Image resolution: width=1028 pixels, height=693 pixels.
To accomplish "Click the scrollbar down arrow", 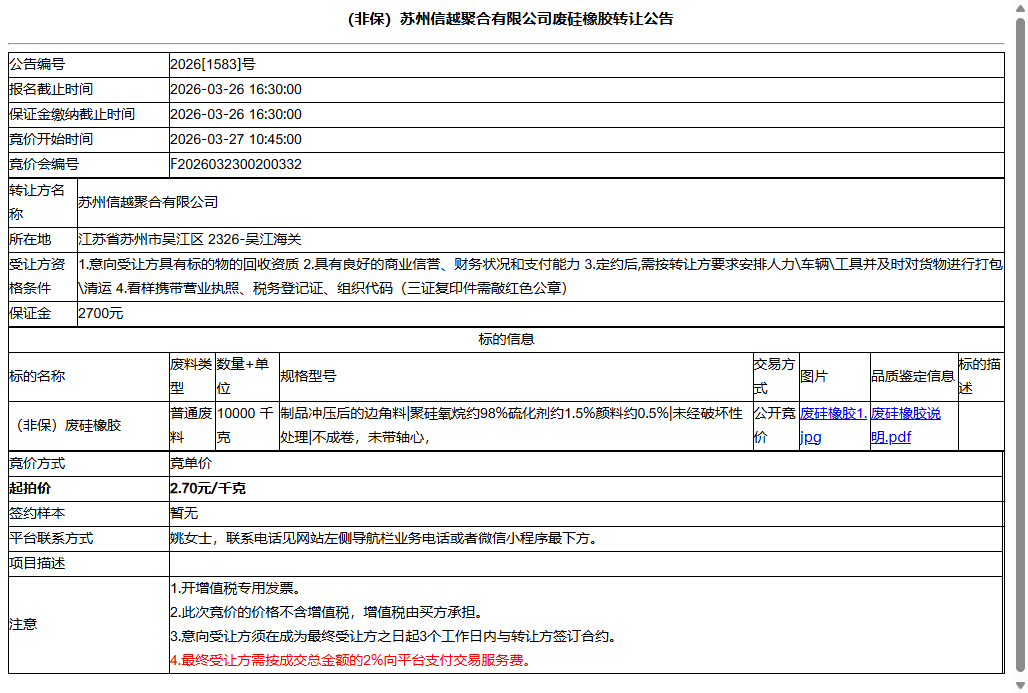I will tap(1019, 684).
